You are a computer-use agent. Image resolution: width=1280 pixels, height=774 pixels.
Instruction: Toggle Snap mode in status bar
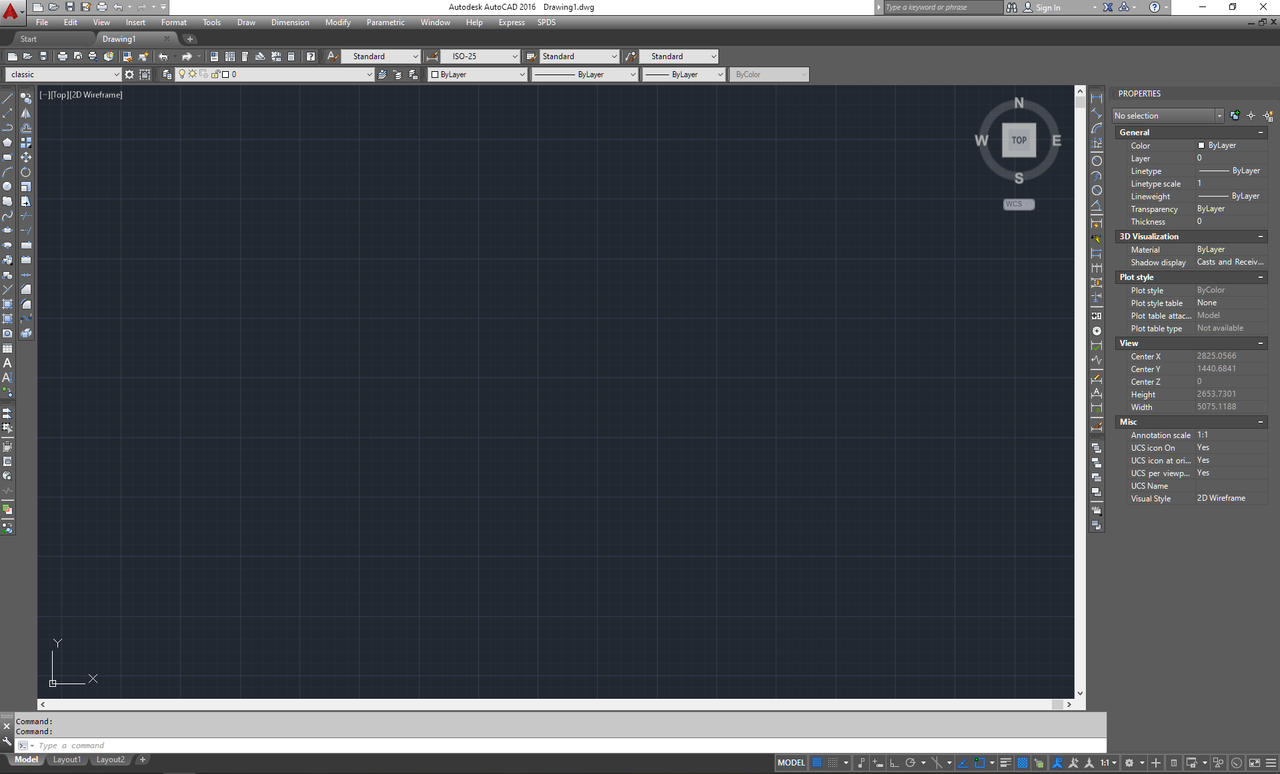click(833, 762)
